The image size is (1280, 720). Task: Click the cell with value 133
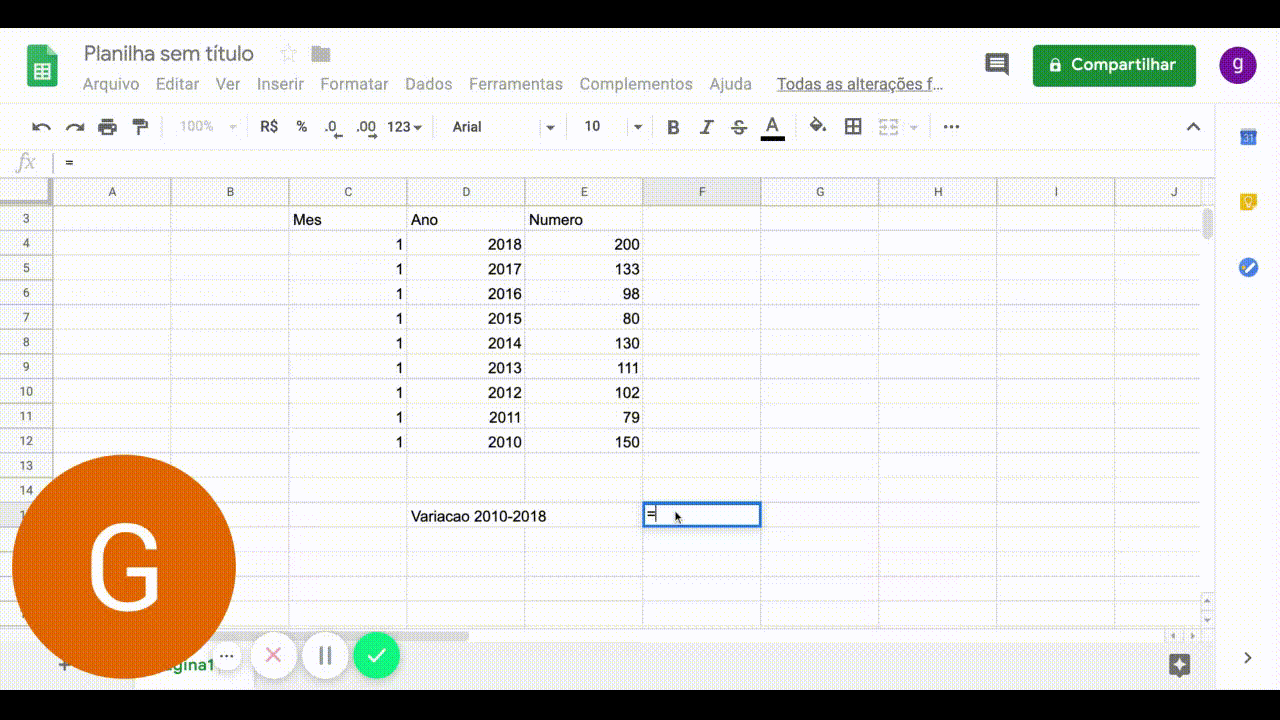click(x=584, y=269)
